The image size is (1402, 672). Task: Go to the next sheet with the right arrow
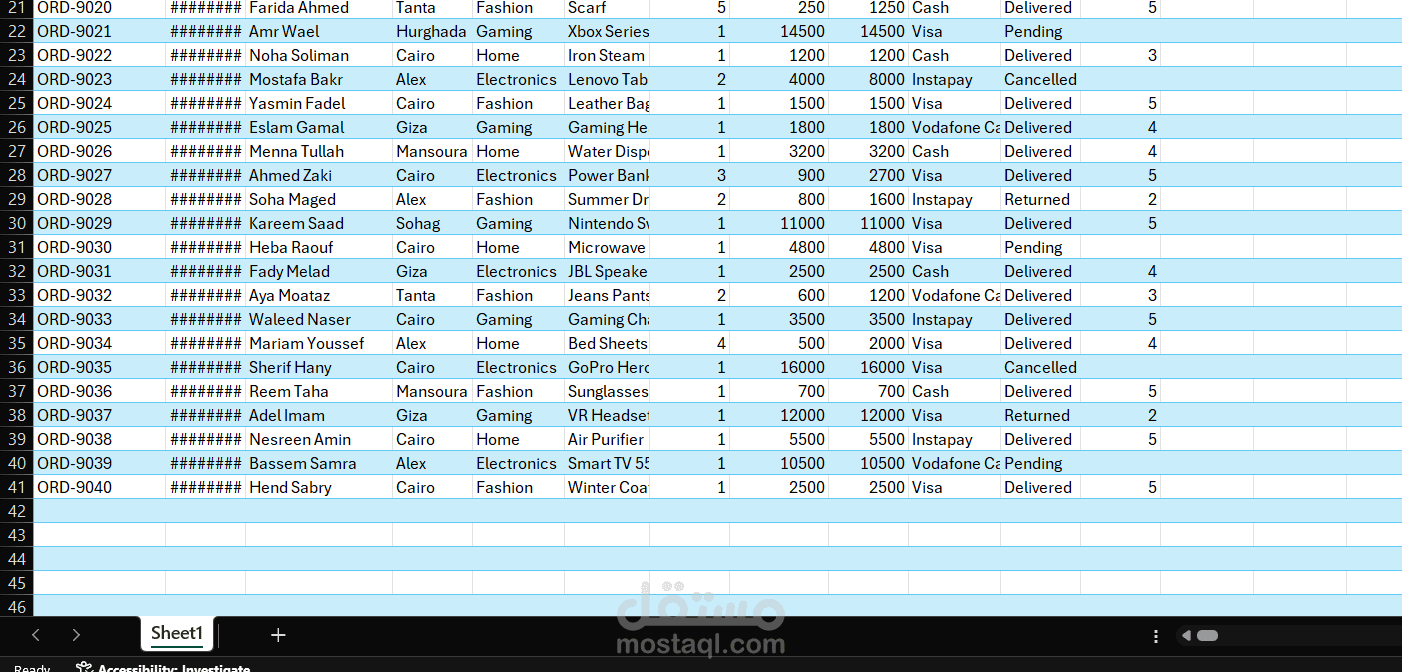(76, 635)
